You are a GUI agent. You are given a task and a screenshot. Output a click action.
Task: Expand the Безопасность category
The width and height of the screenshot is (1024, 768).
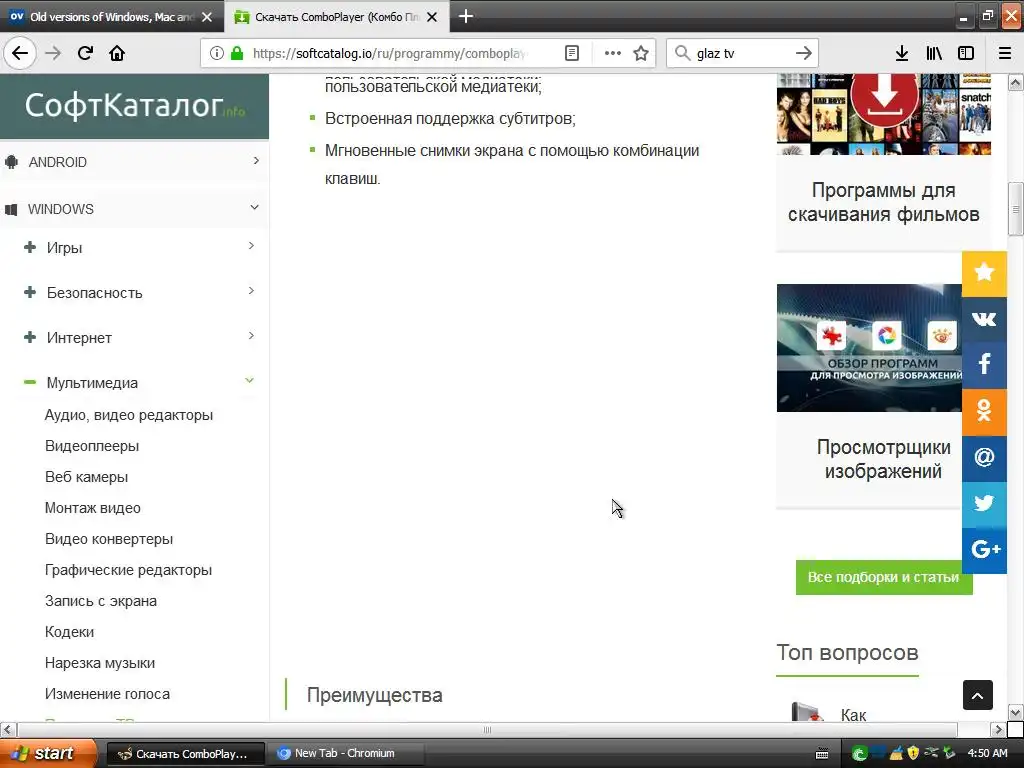[x=138, y=293]
